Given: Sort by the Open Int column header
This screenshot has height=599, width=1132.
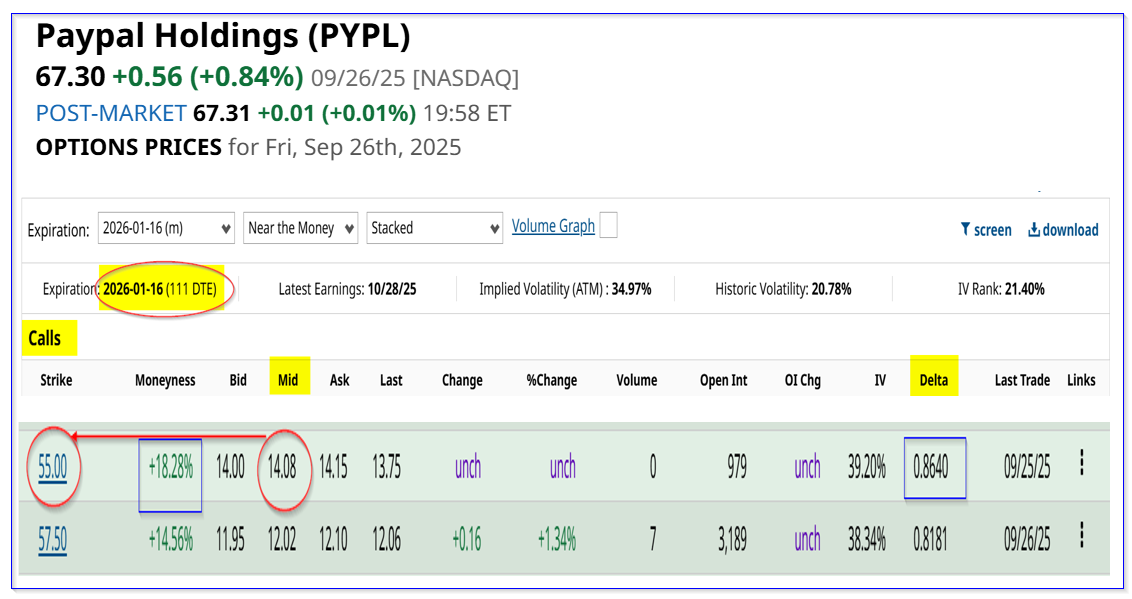Looking at the screenshot, I should click(723, 380).
